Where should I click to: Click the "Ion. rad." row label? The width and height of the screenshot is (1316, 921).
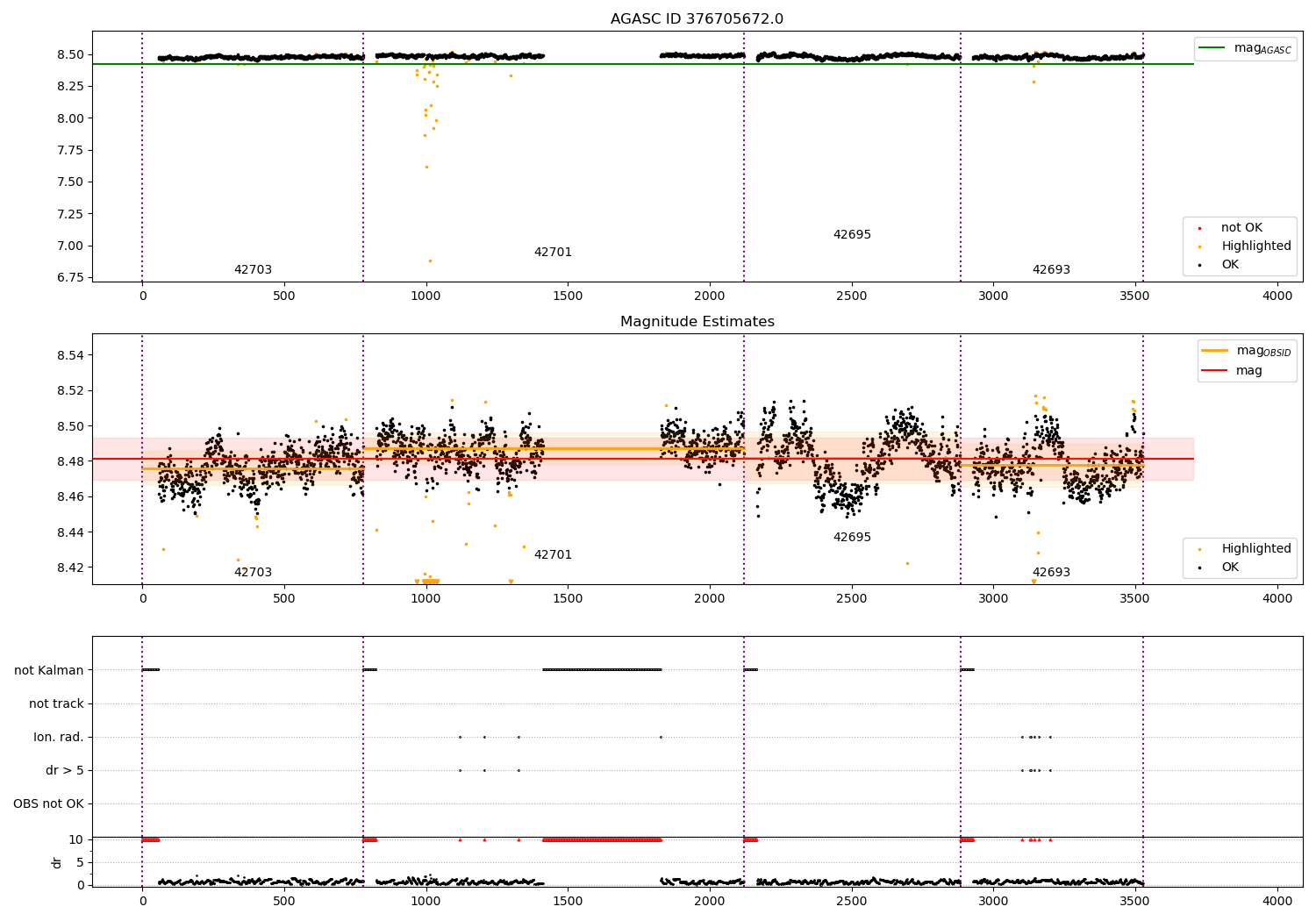59,738
